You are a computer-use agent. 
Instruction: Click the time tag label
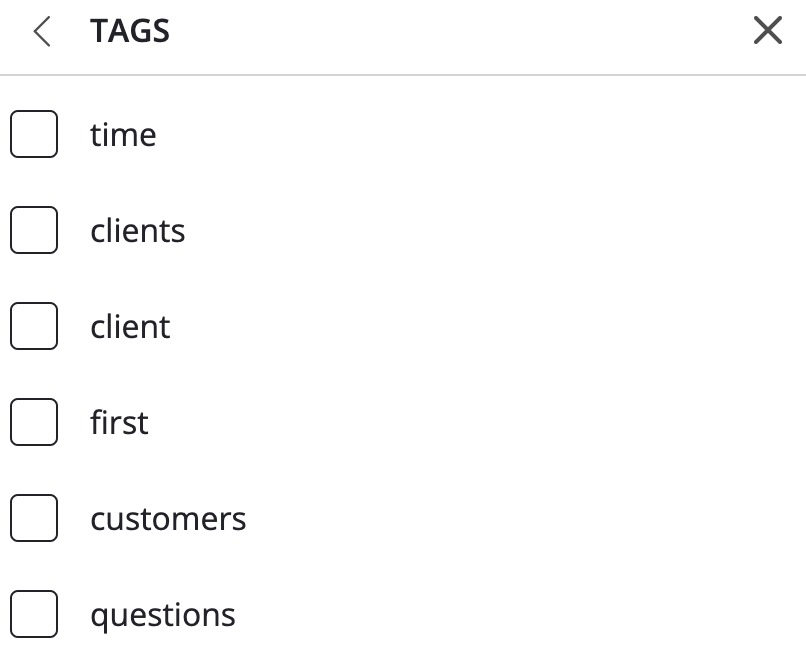click(123, 135)
